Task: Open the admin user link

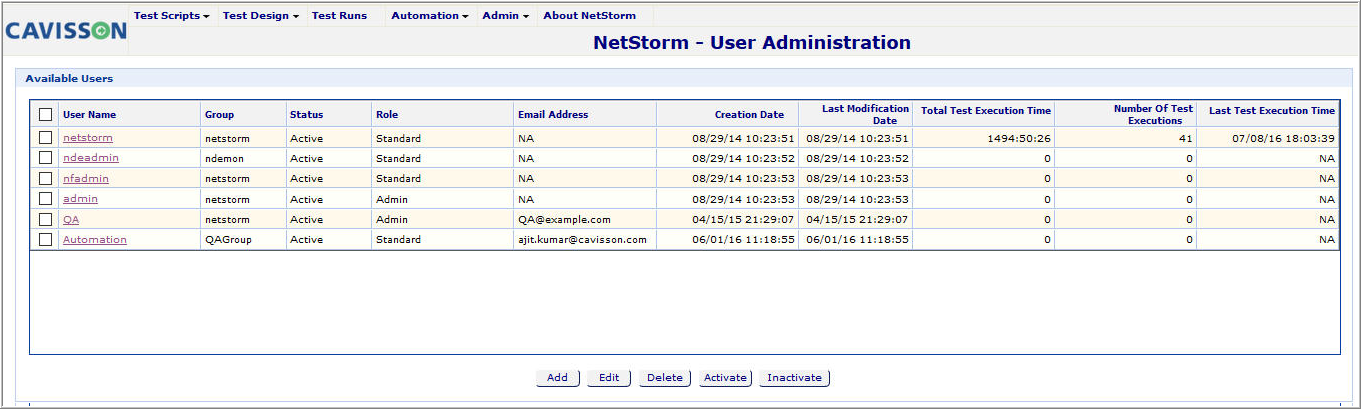Action: [x=80, y=199]
